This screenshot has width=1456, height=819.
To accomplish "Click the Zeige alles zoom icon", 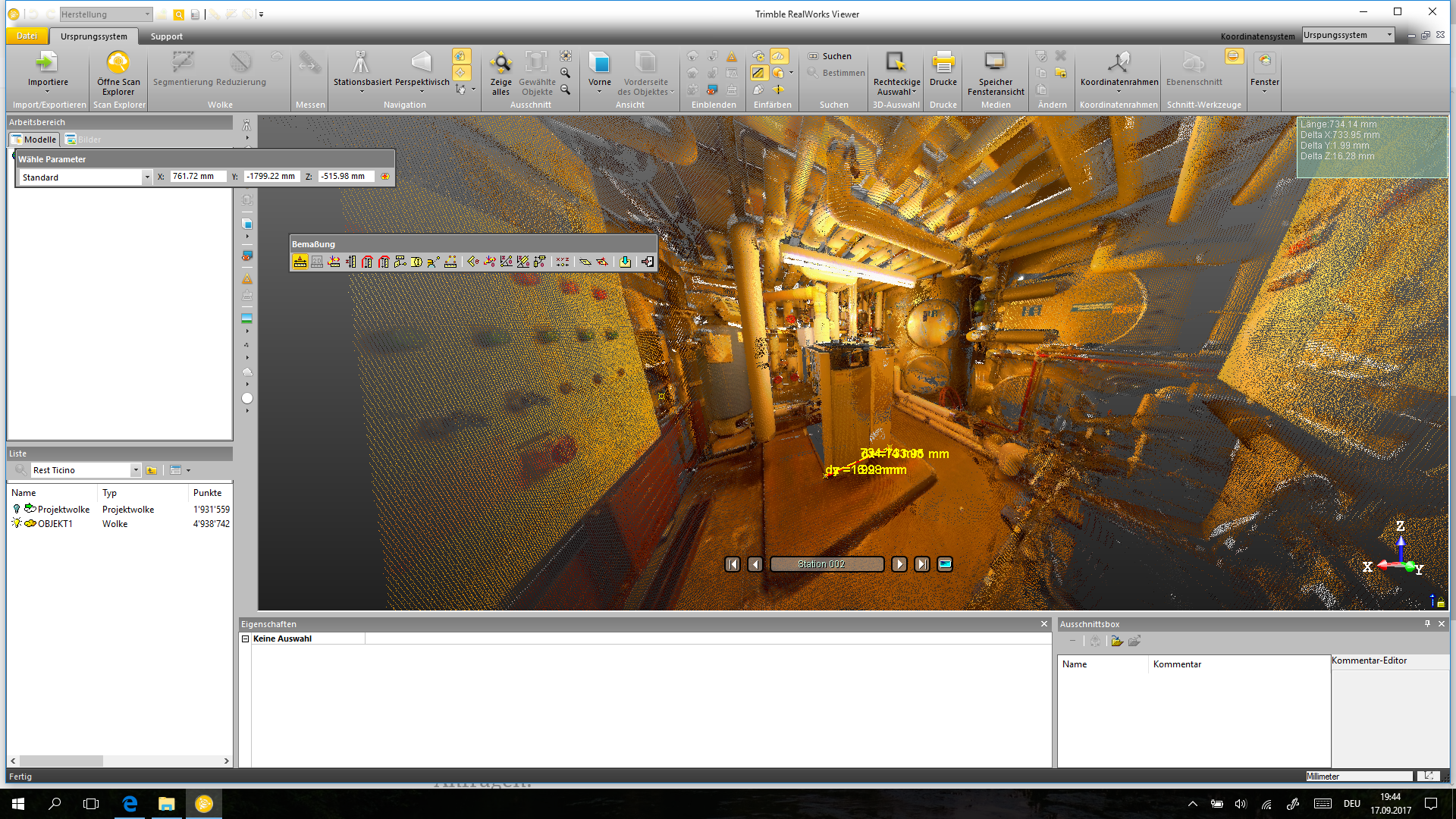I will [x=500, y=64].
